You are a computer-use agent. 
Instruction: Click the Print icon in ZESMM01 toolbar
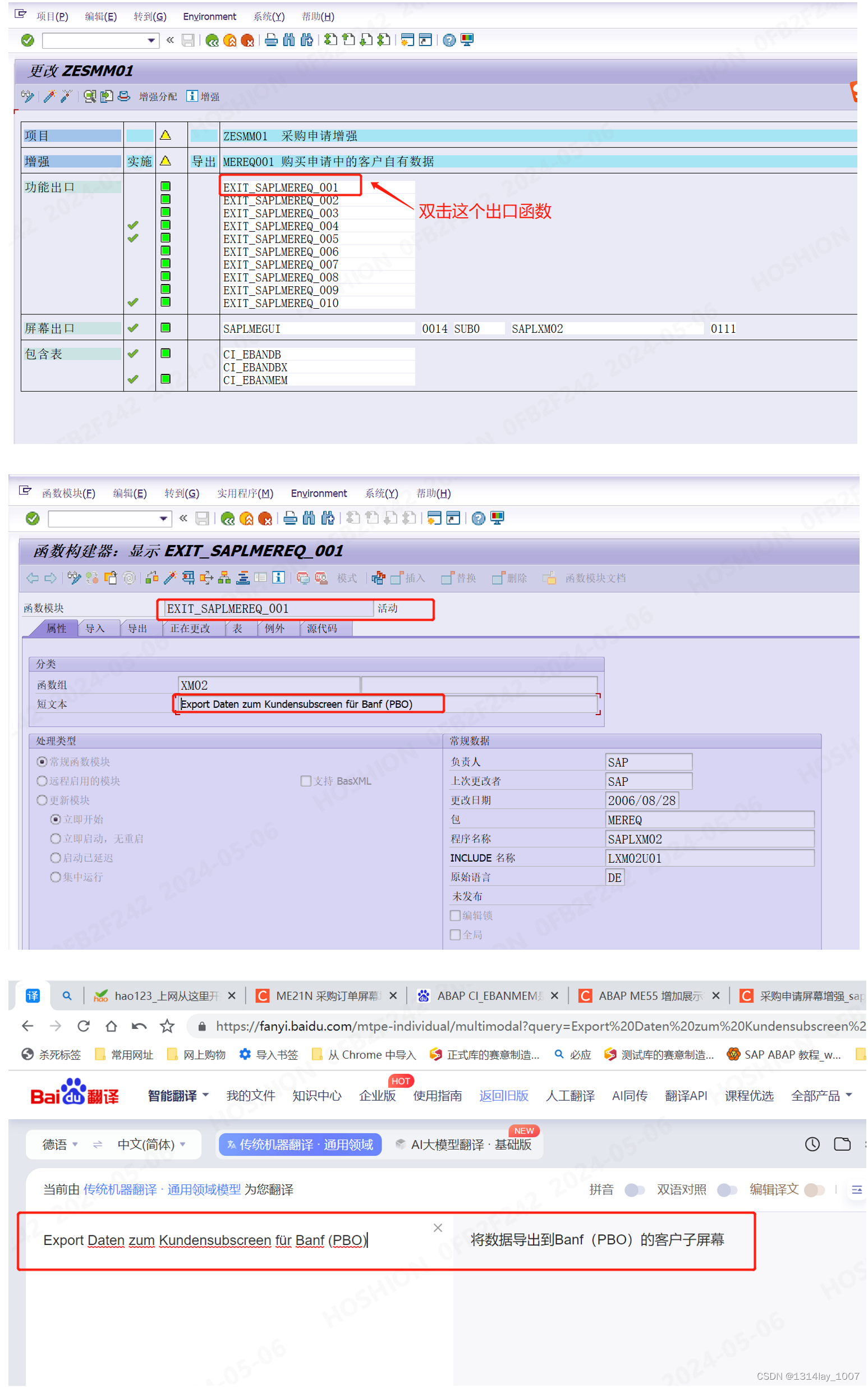(271, 40)
